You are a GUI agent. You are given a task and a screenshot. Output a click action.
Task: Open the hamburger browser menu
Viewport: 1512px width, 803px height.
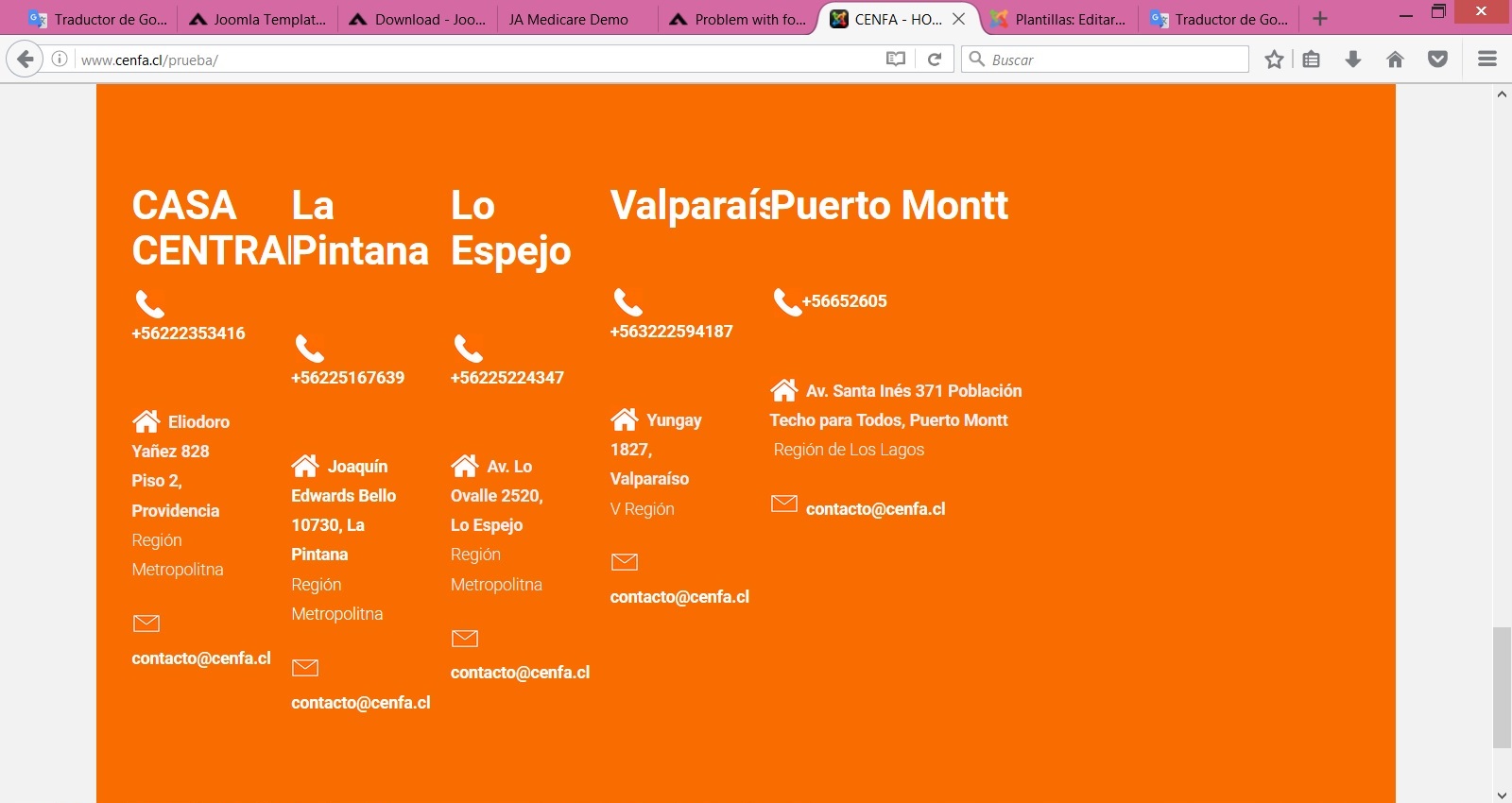coord(1487,60)
